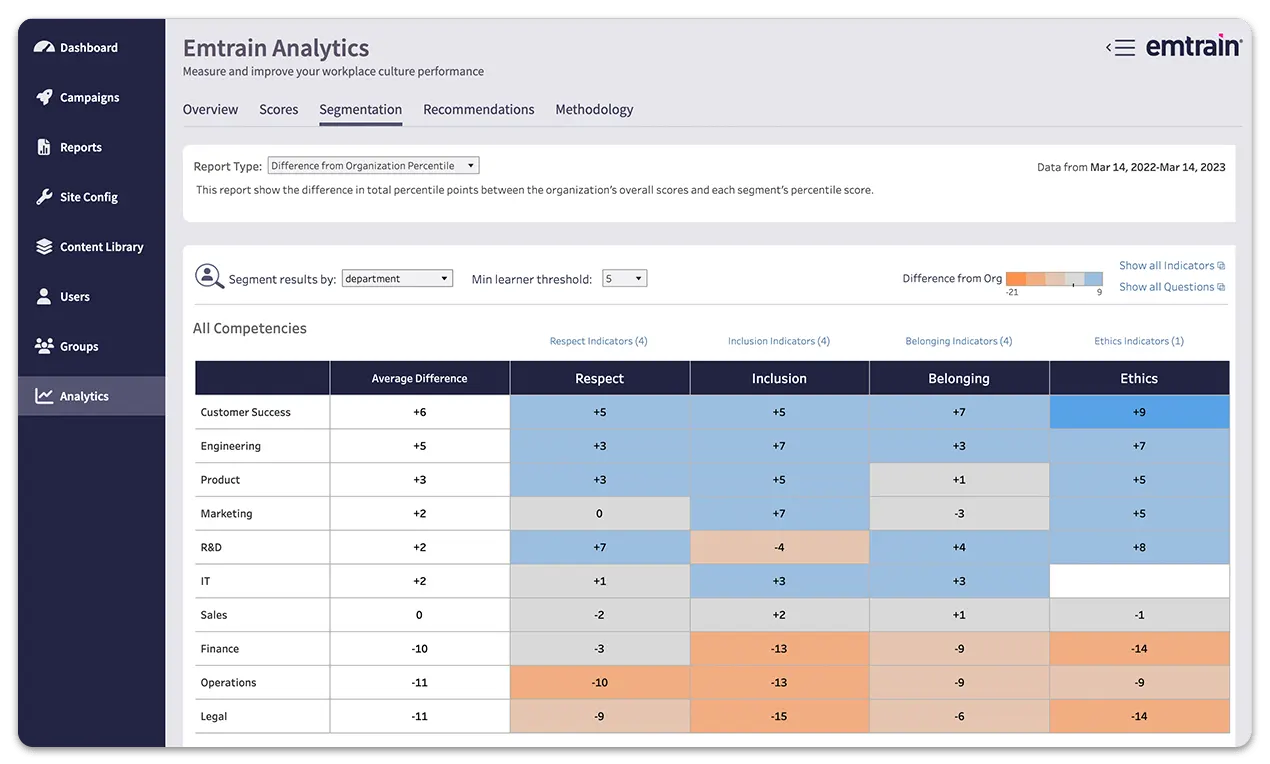Select the Legal row label

[214, 716]
